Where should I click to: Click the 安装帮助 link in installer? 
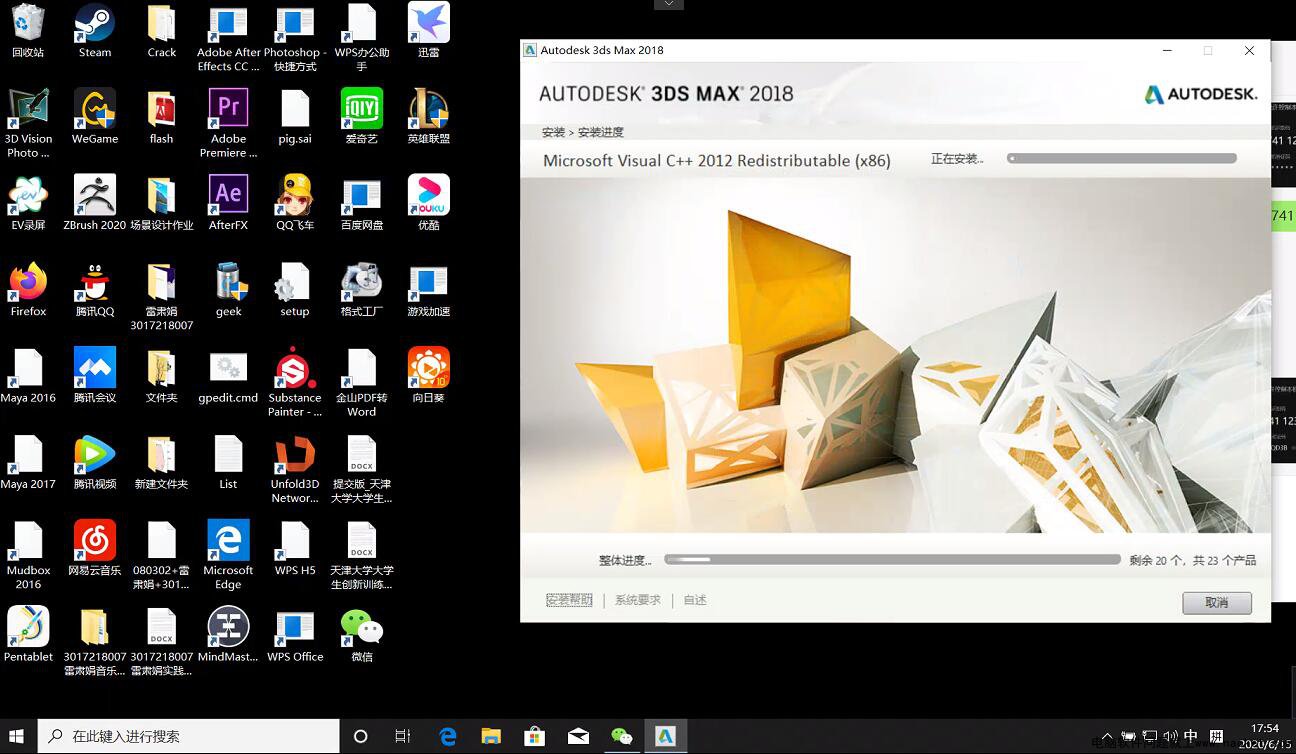click(x=569, y=600)
